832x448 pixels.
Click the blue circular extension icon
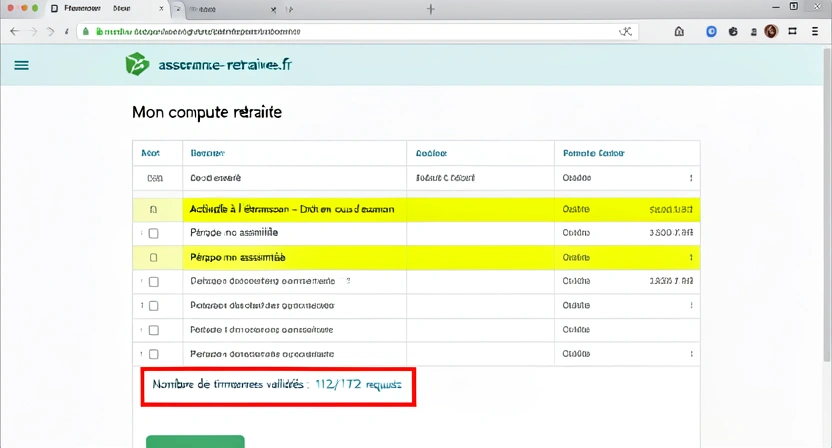712,32
